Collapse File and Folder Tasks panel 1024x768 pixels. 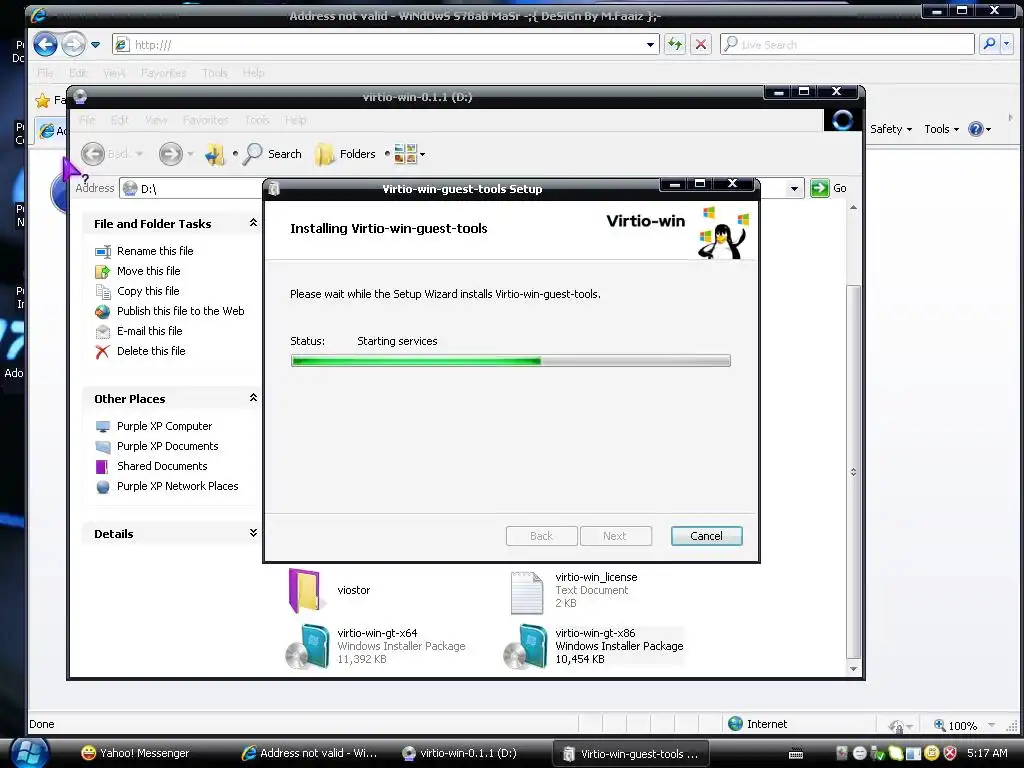[x=253, y=223]
